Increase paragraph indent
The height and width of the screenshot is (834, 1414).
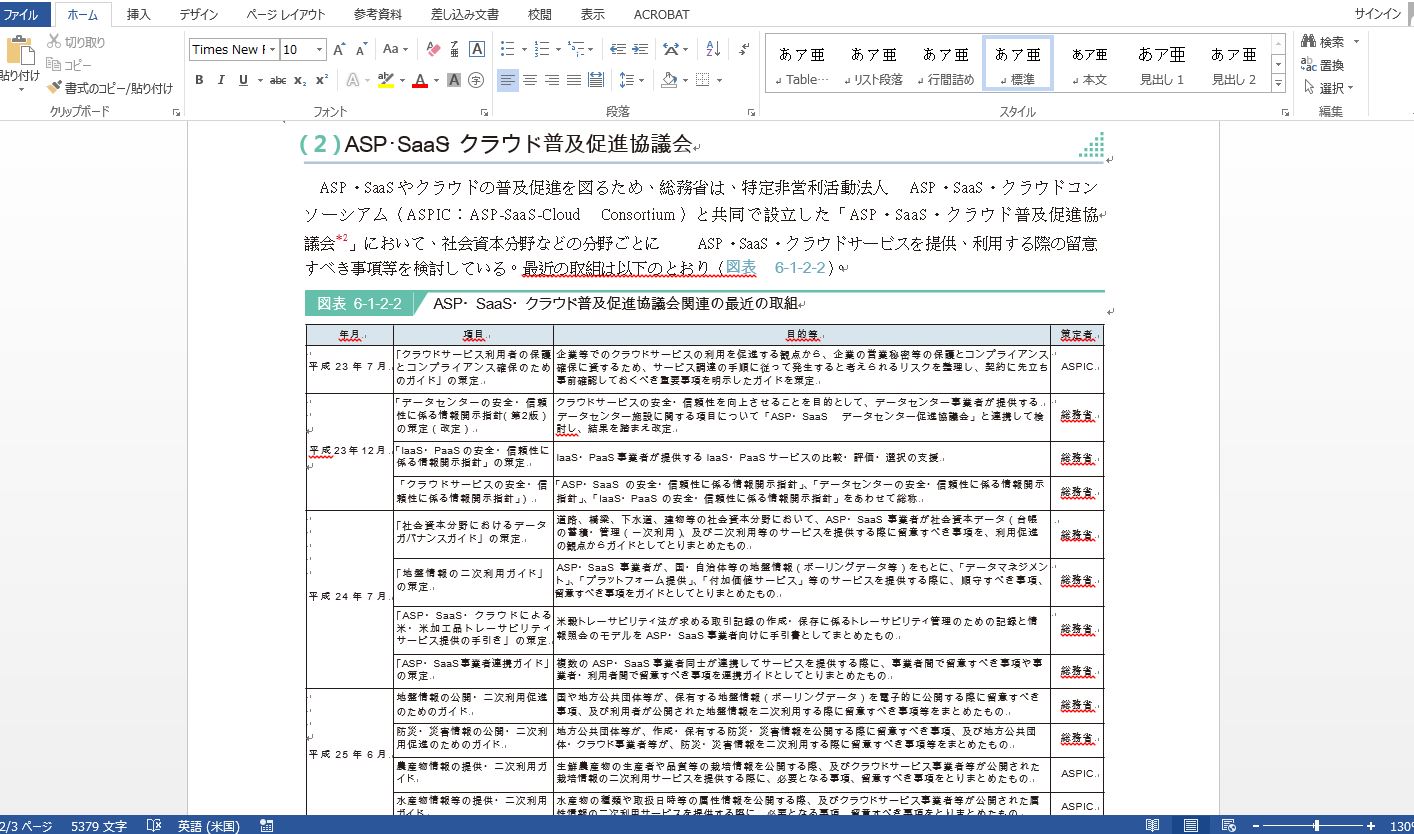click(x=640, y=49)
